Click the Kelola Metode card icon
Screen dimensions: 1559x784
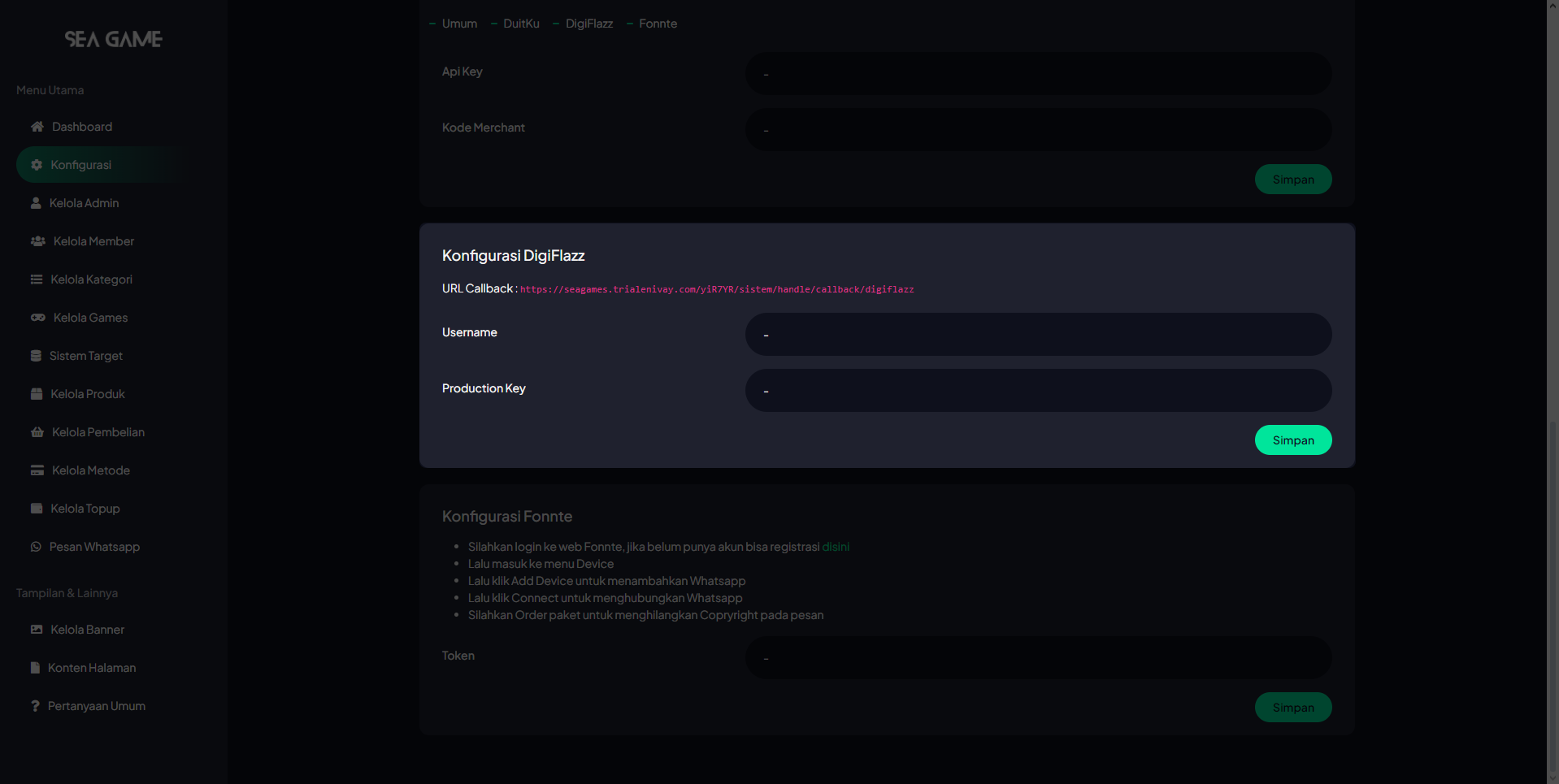tap(37, 470)
